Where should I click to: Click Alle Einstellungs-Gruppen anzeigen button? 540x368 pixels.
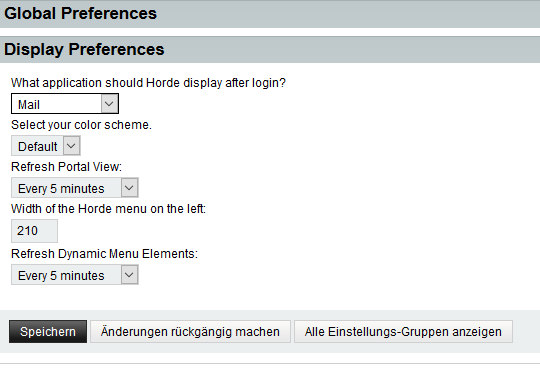tap(403, 332)
